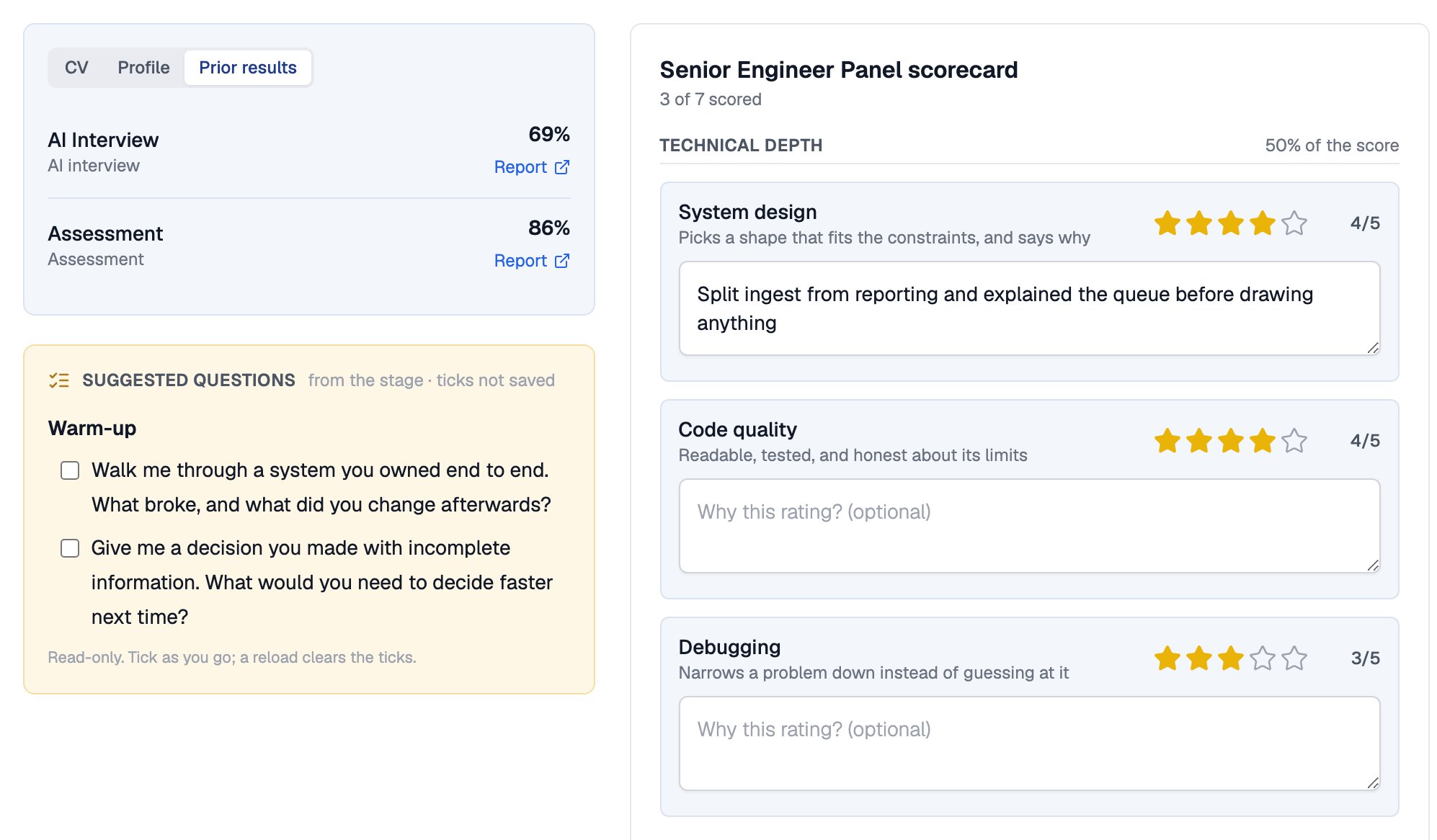Click the Debugging 3/5 score

pos(1365,658)
